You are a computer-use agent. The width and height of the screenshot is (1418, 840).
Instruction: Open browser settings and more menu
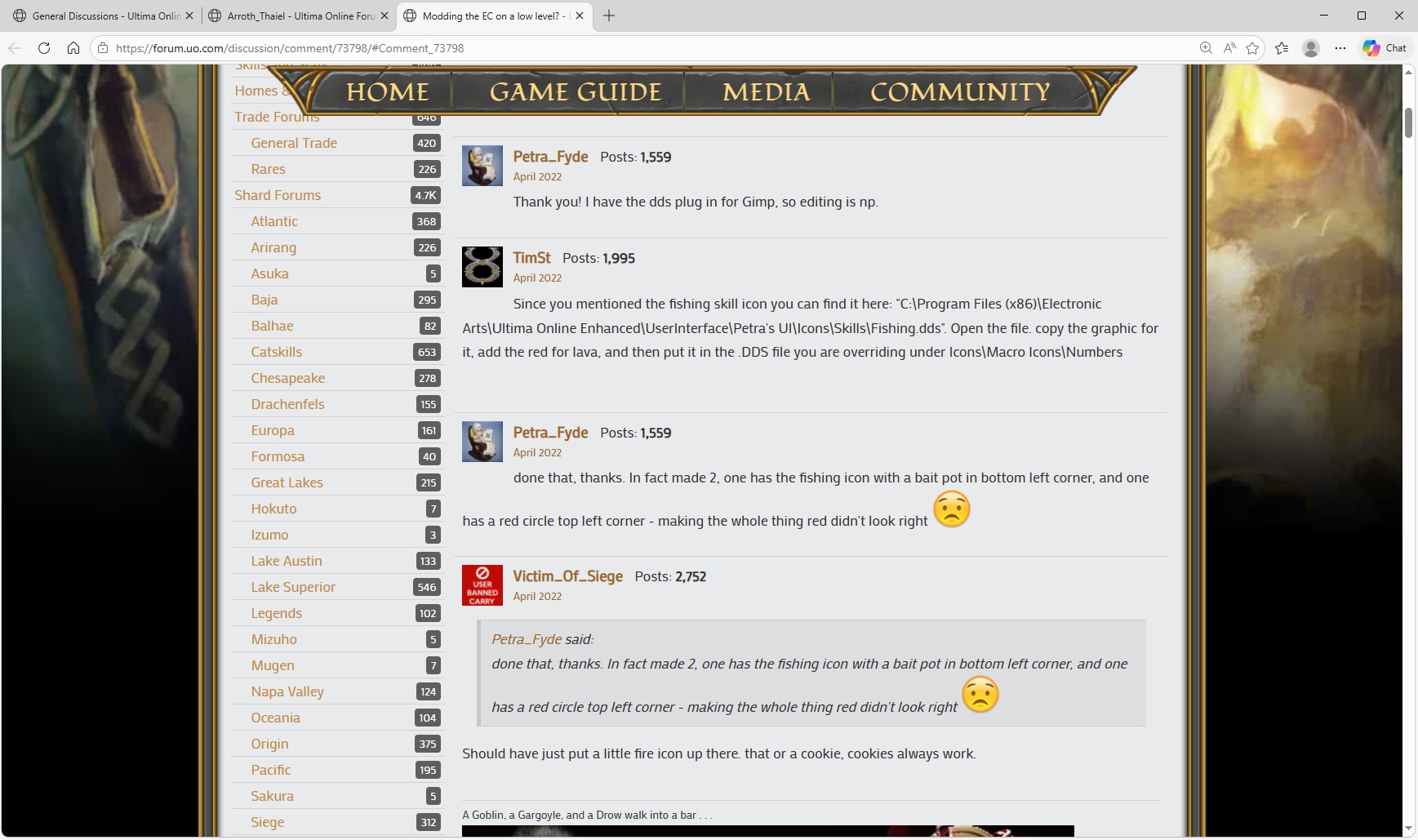point(1340,48)
